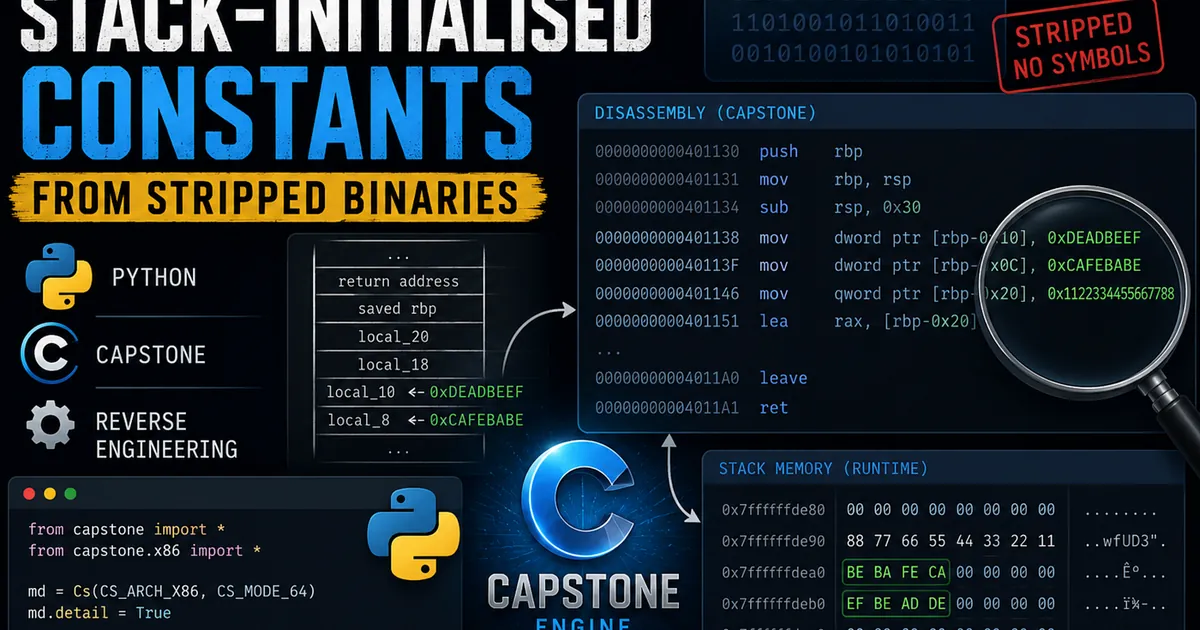Click binary string 0010100101010101
The height and width of the screenshot is (630, 1200).
(x=851, y=52)
